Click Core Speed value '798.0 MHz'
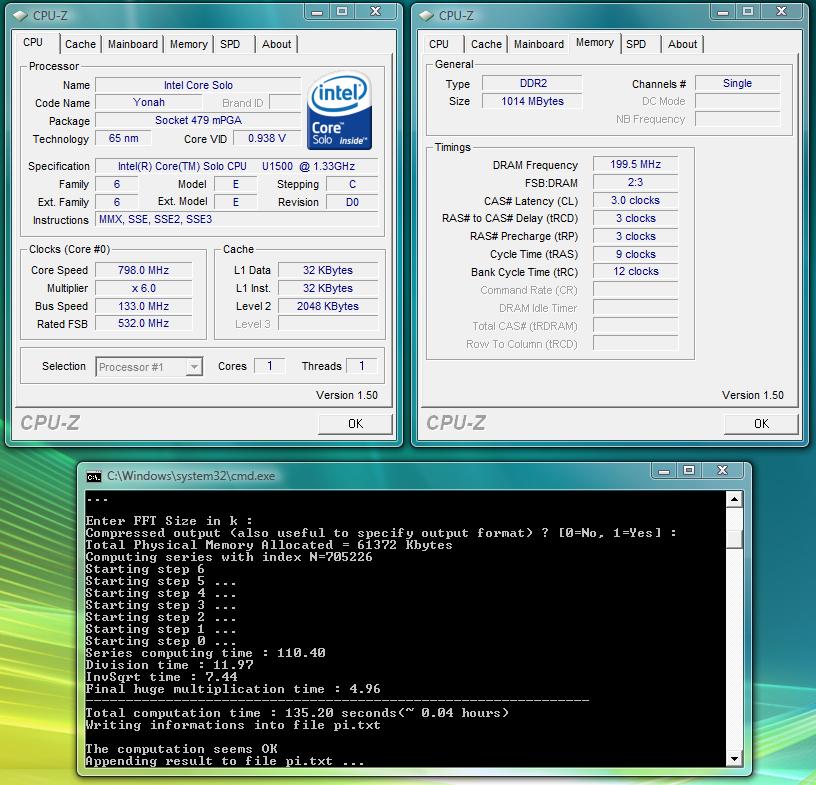The height and width of the screenshot is (785, 816). point(144,270)
